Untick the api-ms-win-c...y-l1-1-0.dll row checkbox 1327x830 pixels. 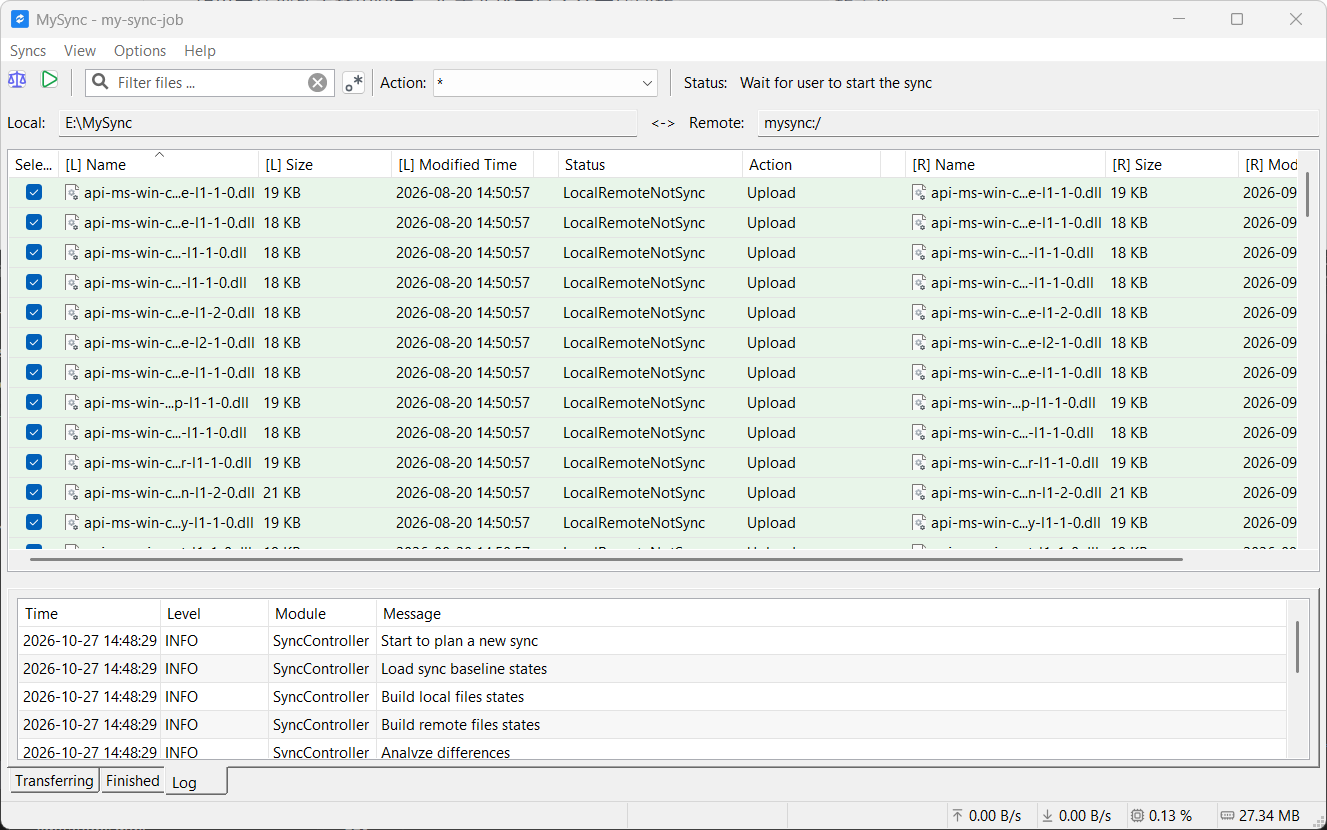tap(34, 523)
